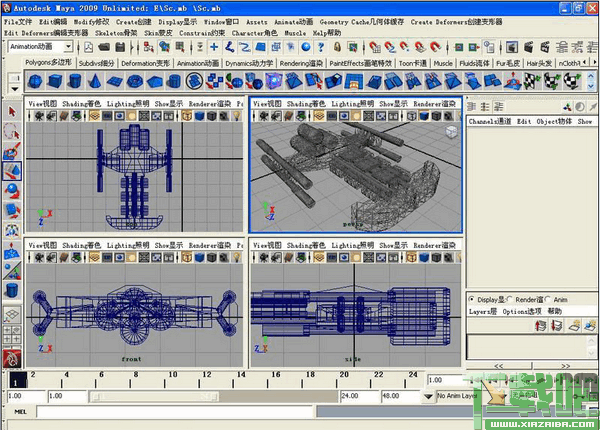This screenshot has height=430, width=600.
Task: Click the lock selection icon
Action: (x=337, y=47)
